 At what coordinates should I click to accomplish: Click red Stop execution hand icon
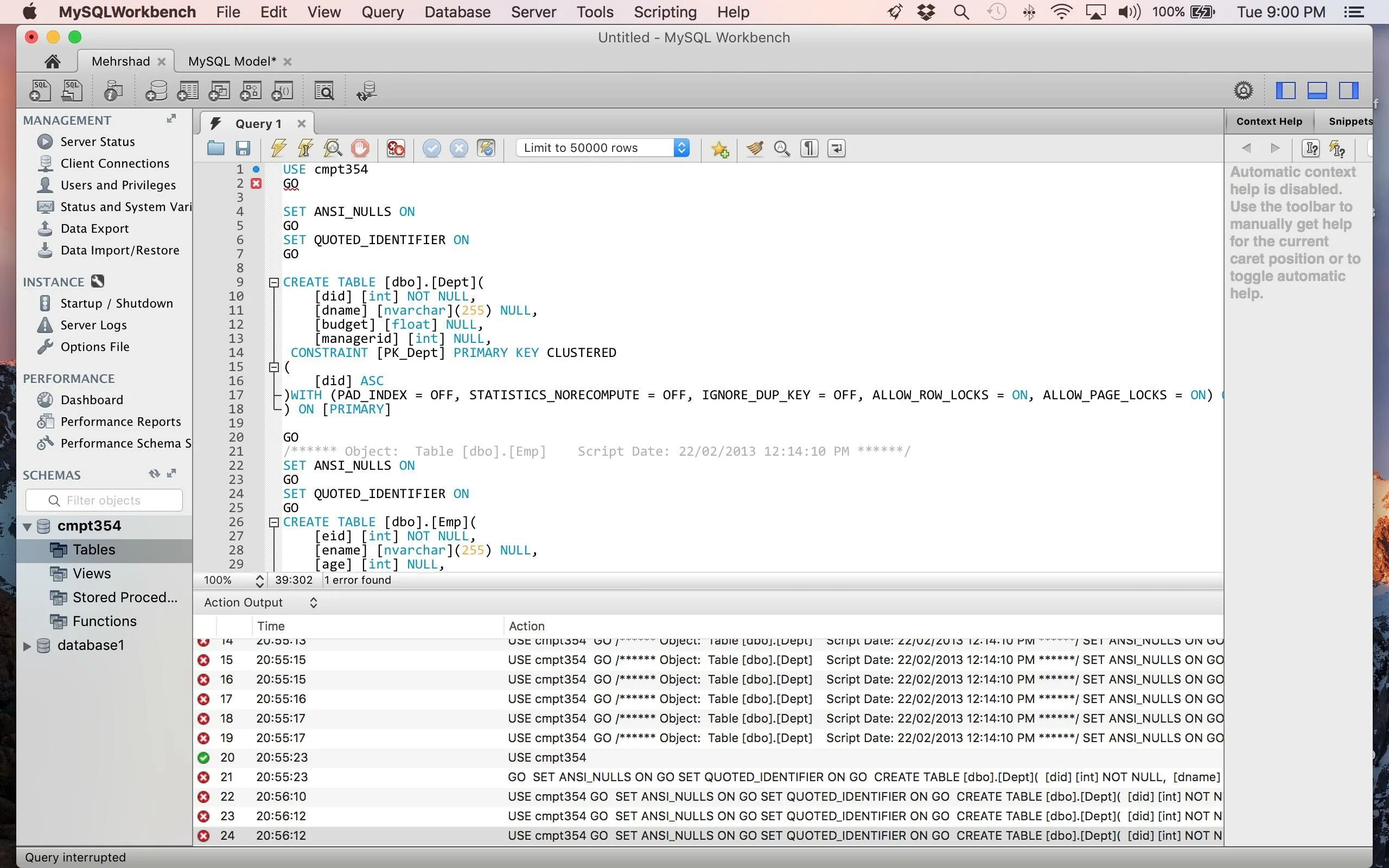tap(360, 148)
